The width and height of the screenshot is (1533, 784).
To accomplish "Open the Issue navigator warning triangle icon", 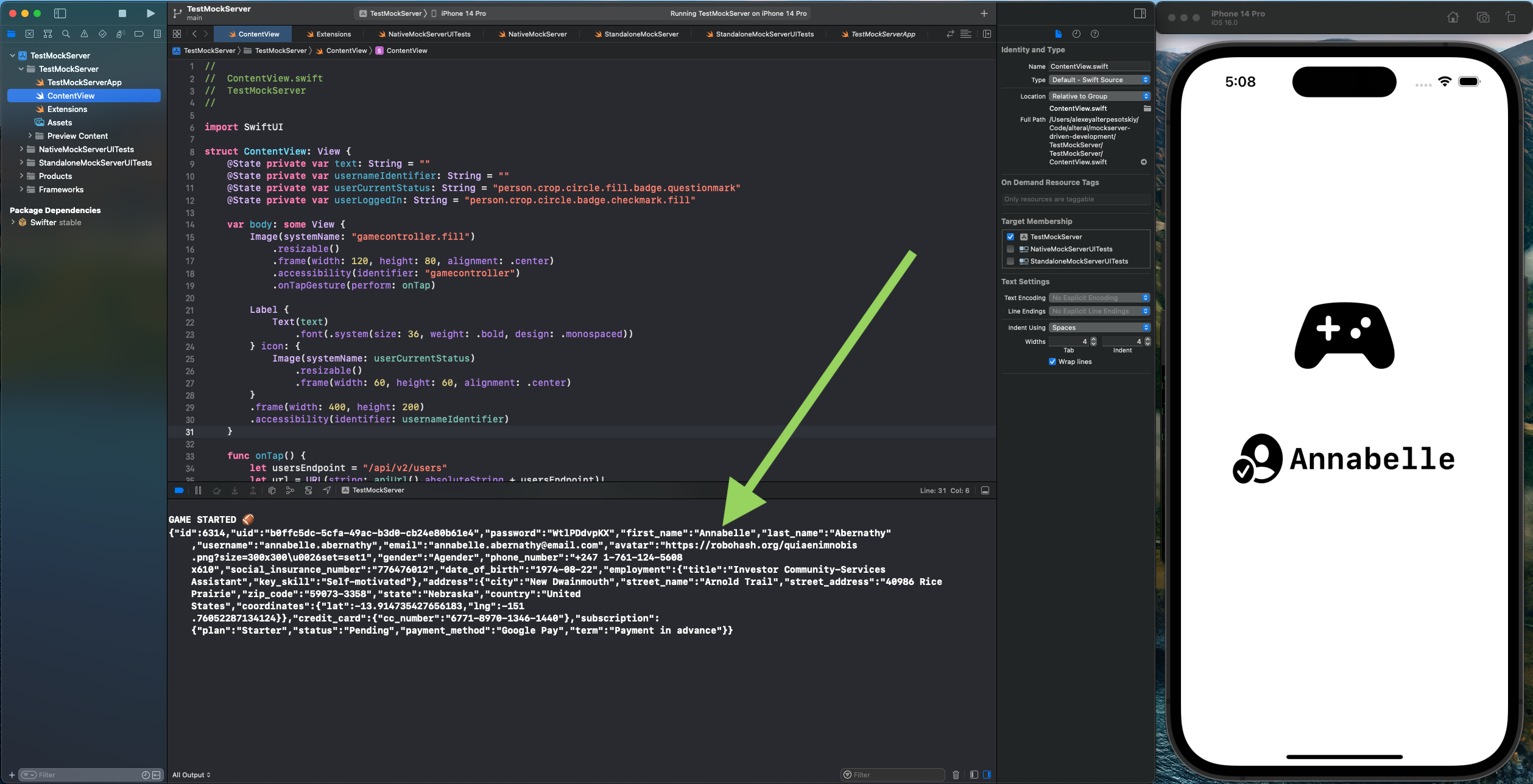I will tap(84, 34).
